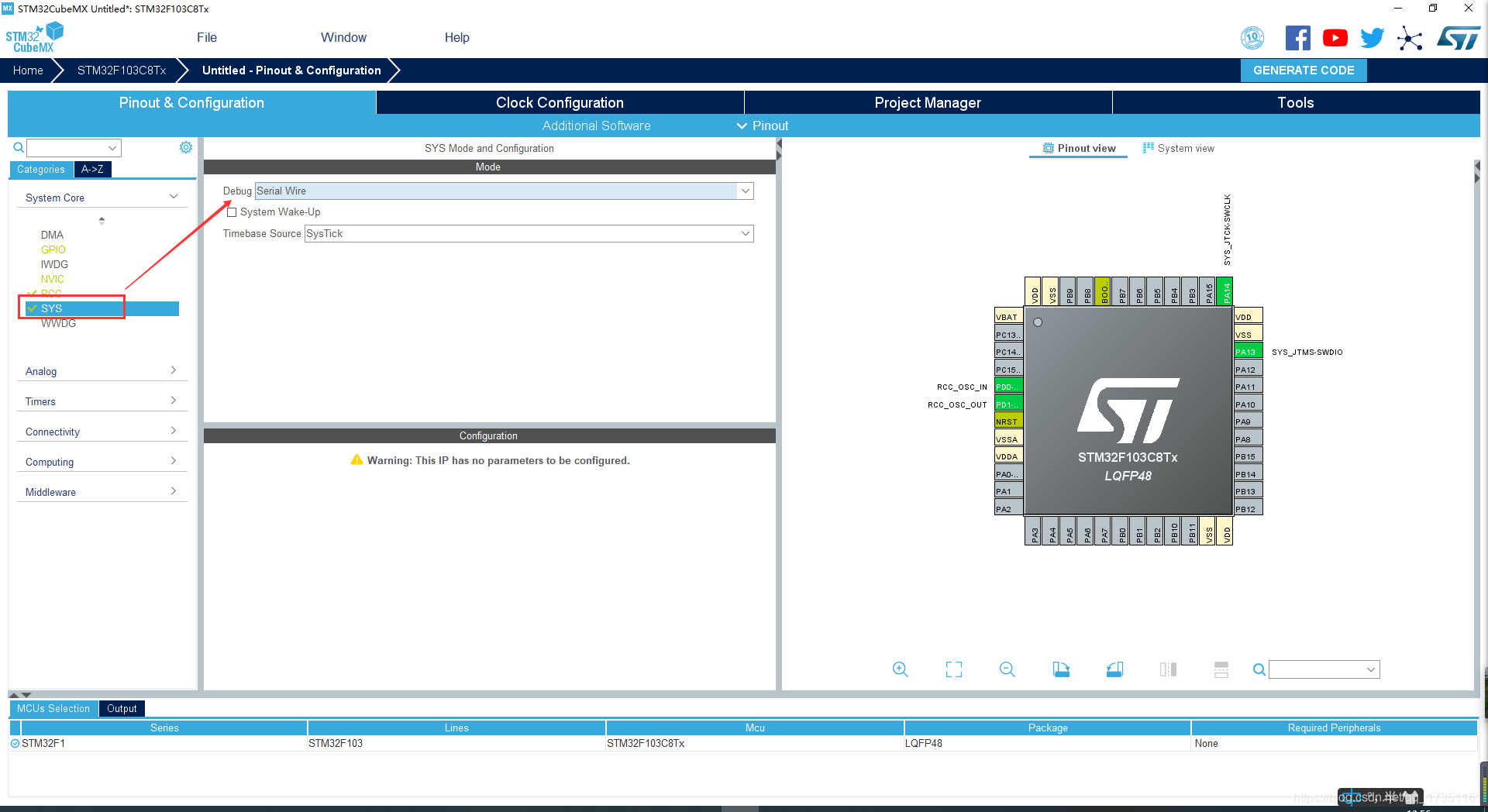Collapse the bottom panel arrow
The height and width of the screenshot is (812, 1488).
[26, 695]
